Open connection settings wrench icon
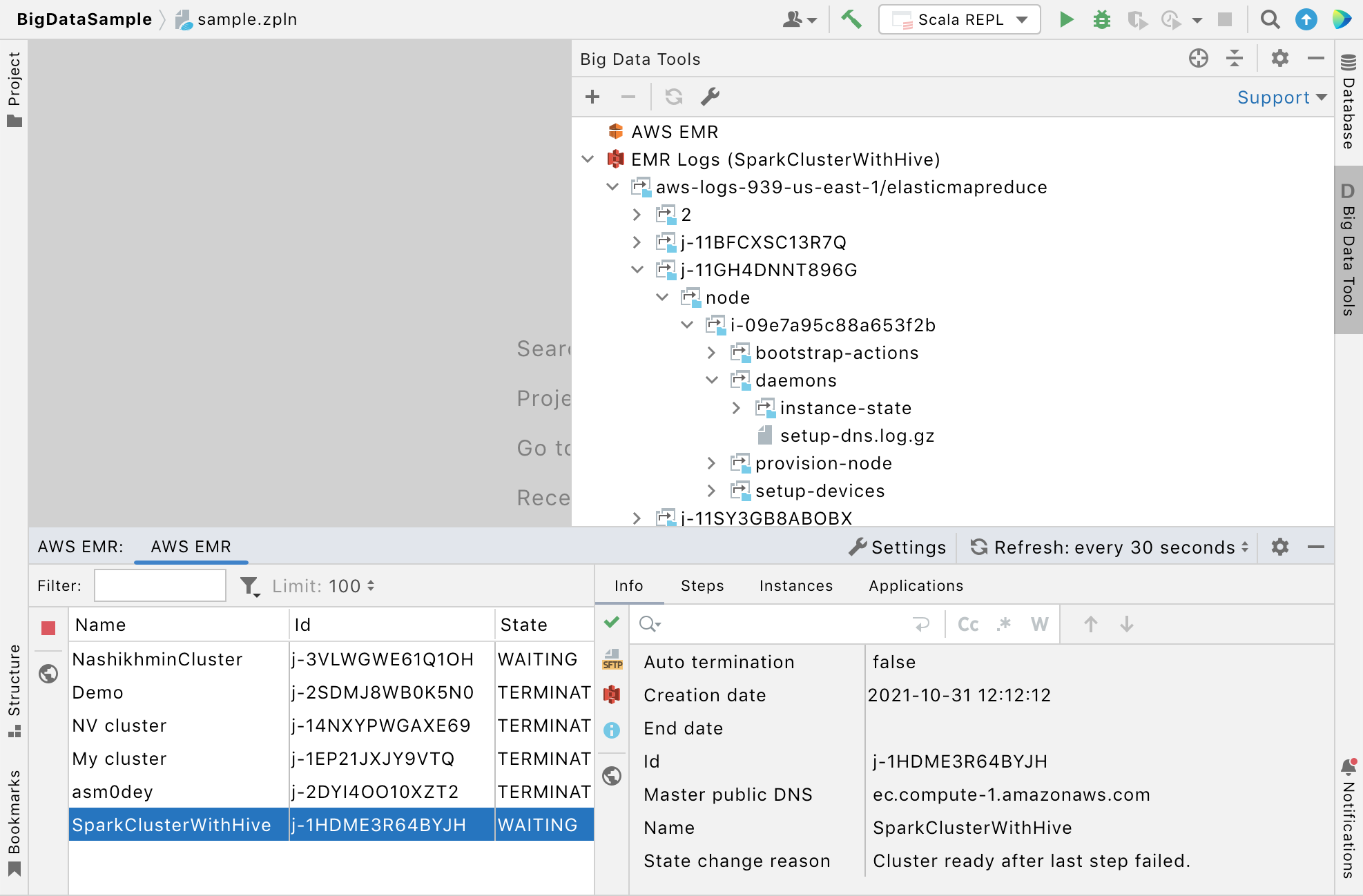Viewport: 1363px width, 896px height. [710, 97]
